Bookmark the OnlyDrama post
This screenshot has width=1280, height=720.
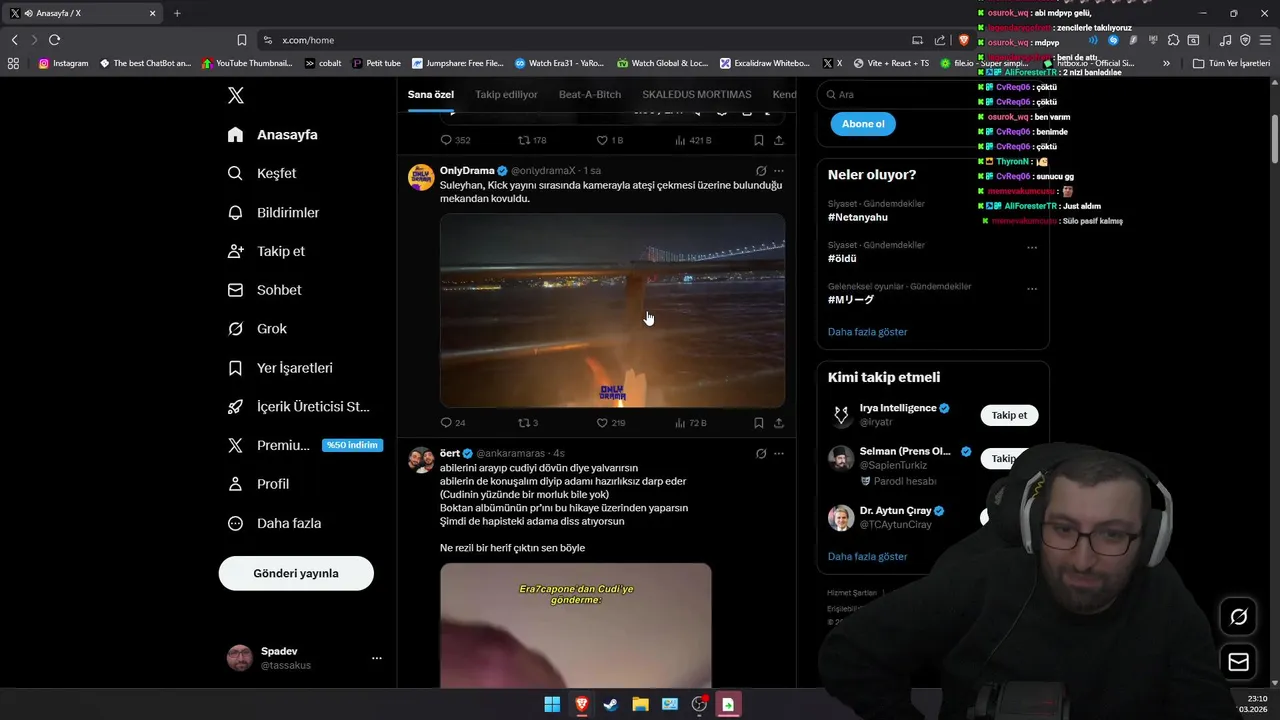[759, 423]
